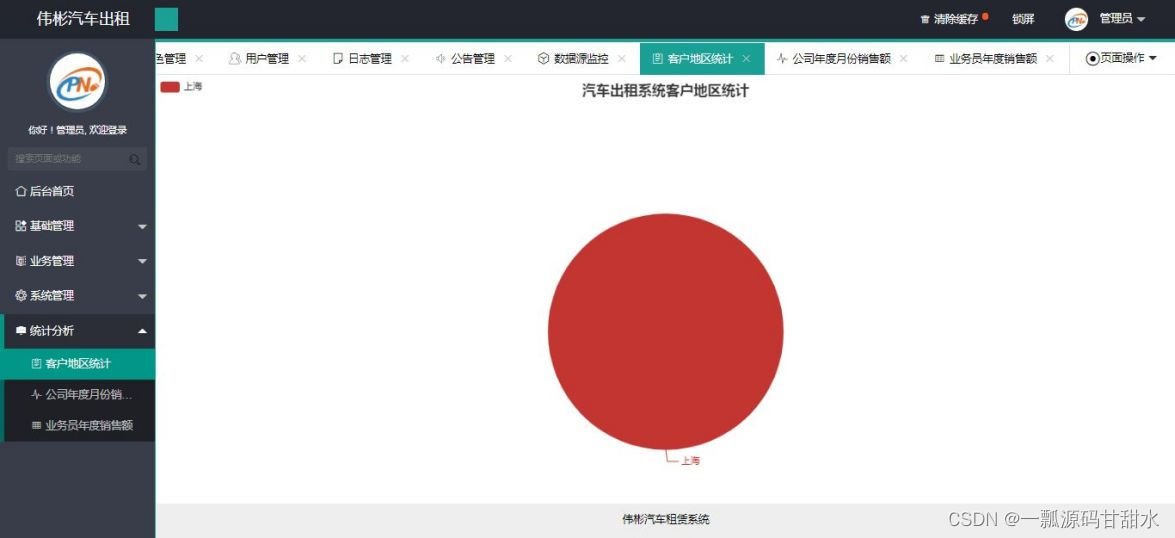Click the 基础管理 grid icon
Screen dimensions: 1175x538
click(21, 226)
